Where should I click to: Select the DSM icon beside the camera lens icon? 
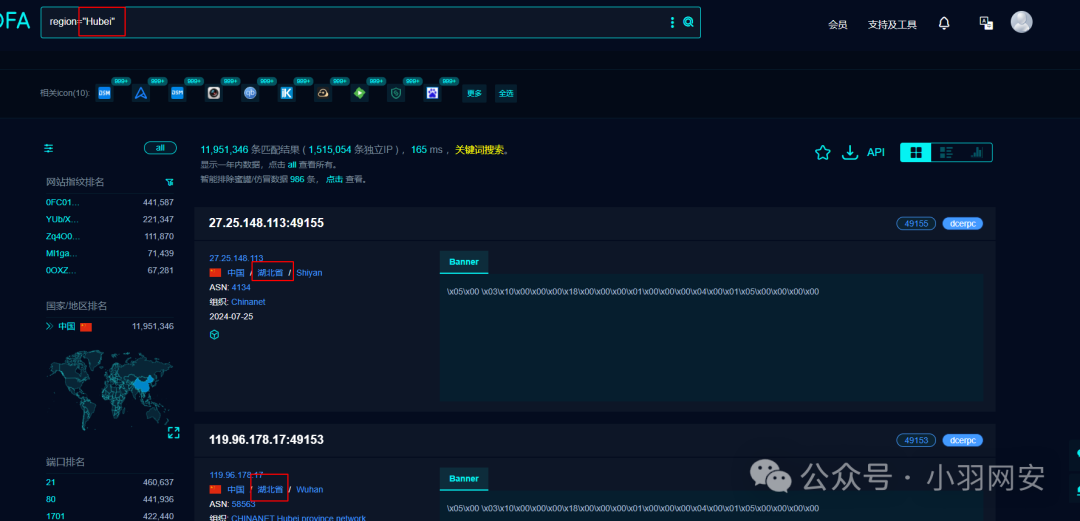coord(177,92)
